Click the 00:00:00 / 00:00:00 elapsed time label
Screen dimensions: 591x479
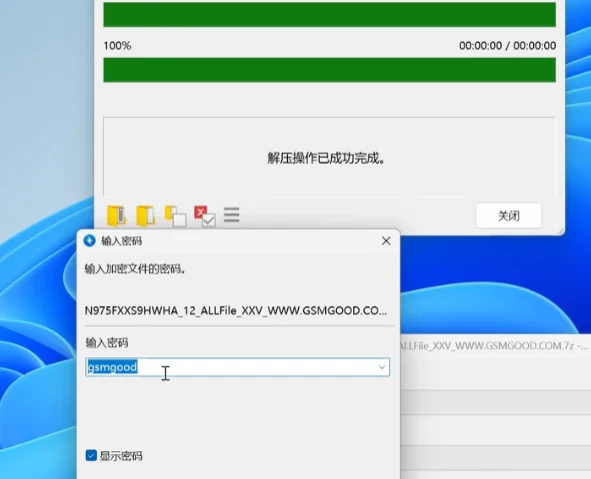point(507,46)
